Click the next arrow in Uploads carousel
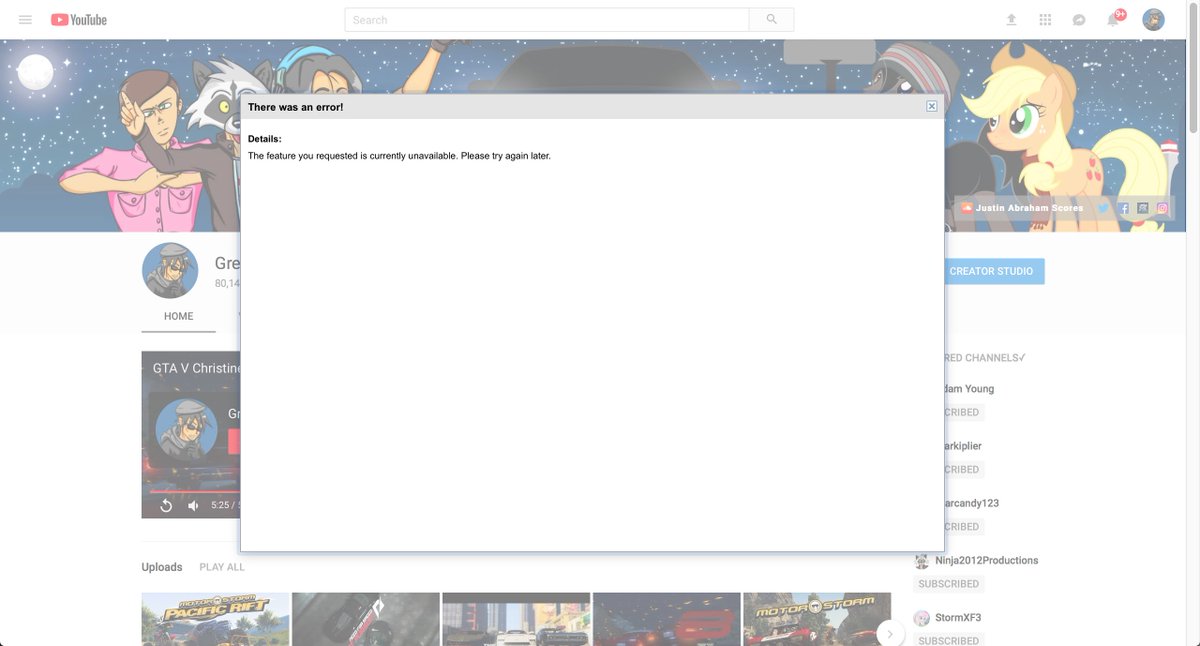The width and height of the screenshot is (1200, 646). 890,634
